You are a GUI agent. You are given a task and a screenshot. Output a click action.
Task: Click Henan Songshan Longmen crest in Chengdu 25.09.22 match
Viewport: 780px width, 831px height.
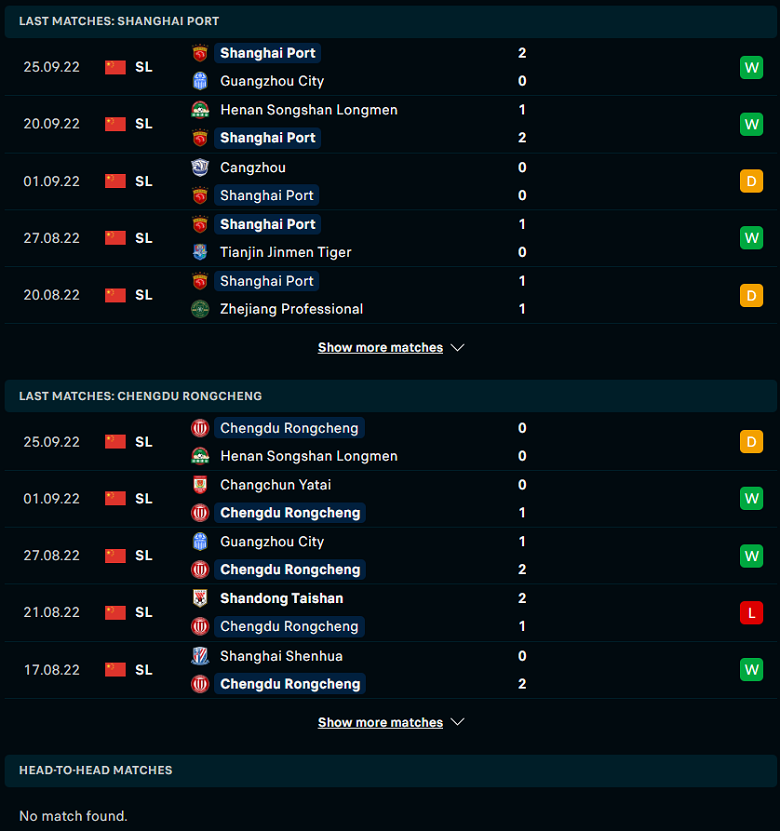200,456
